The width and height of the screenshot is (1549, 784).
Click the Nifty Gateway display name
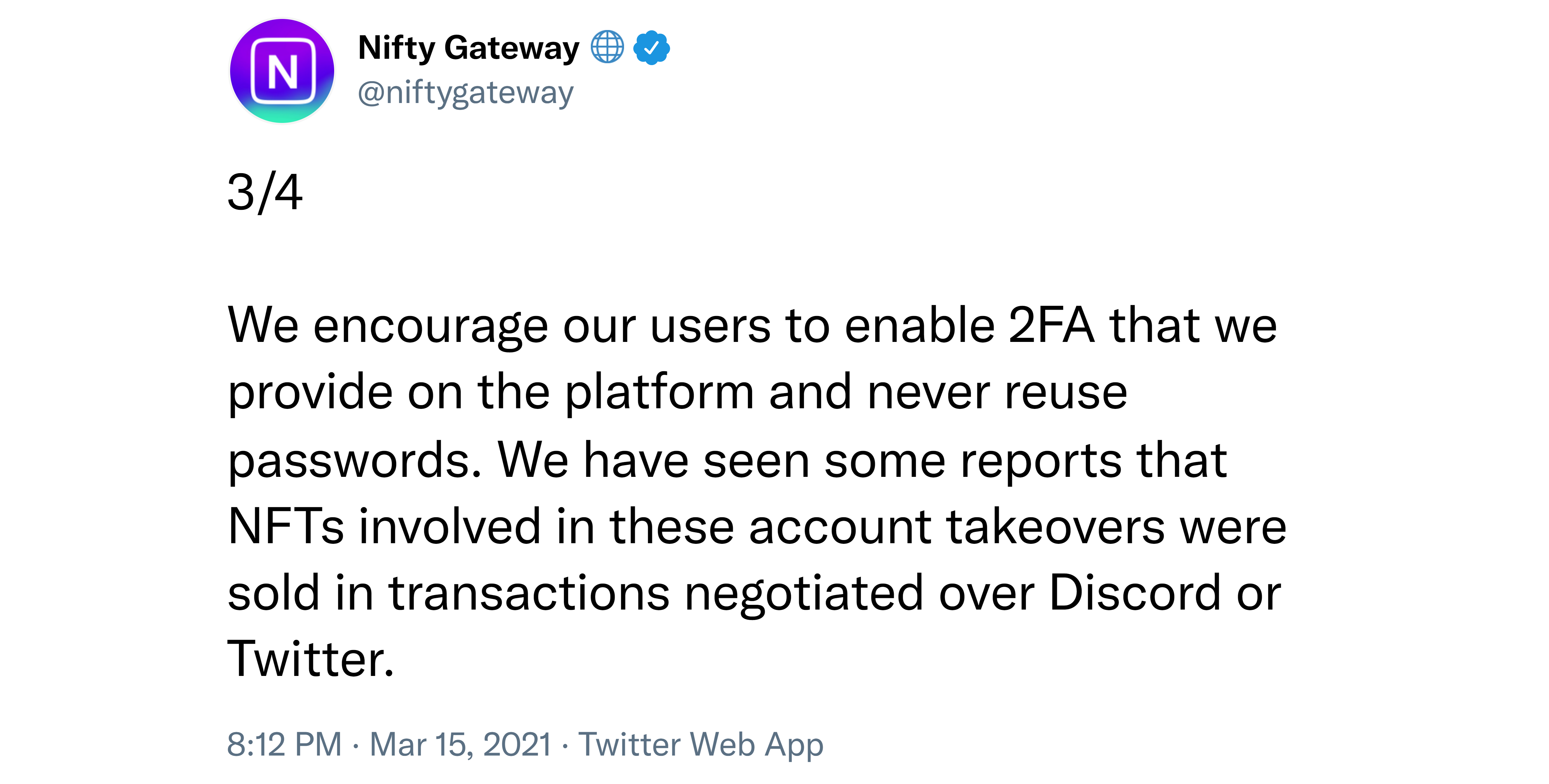[x=469, y=48]
